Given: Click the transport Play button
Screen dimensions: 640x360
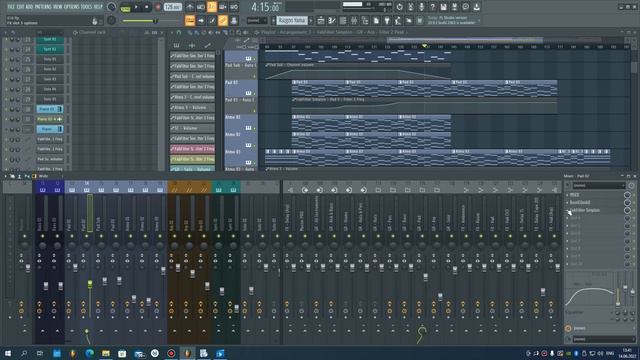Looking at the screenshot, I should pyautogui.click(x=136, y=7).
